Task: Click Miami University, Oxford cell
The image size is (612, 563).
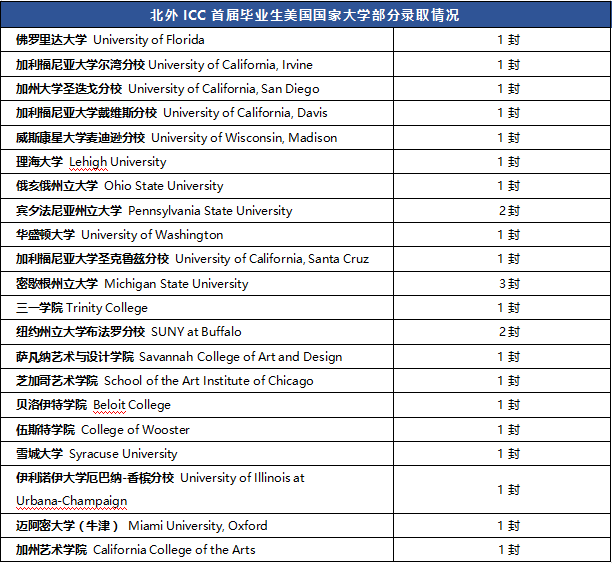Action: (x=197, y=526)
